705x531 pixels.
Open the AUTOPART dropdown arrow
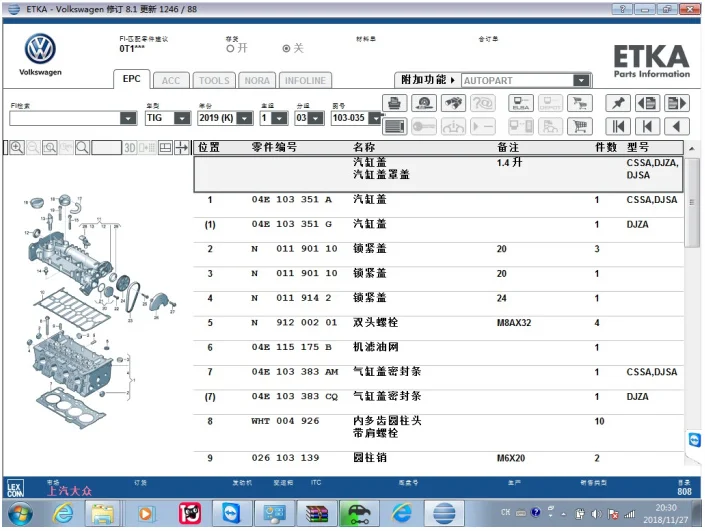pyautogui.click(x=581, y=80)
